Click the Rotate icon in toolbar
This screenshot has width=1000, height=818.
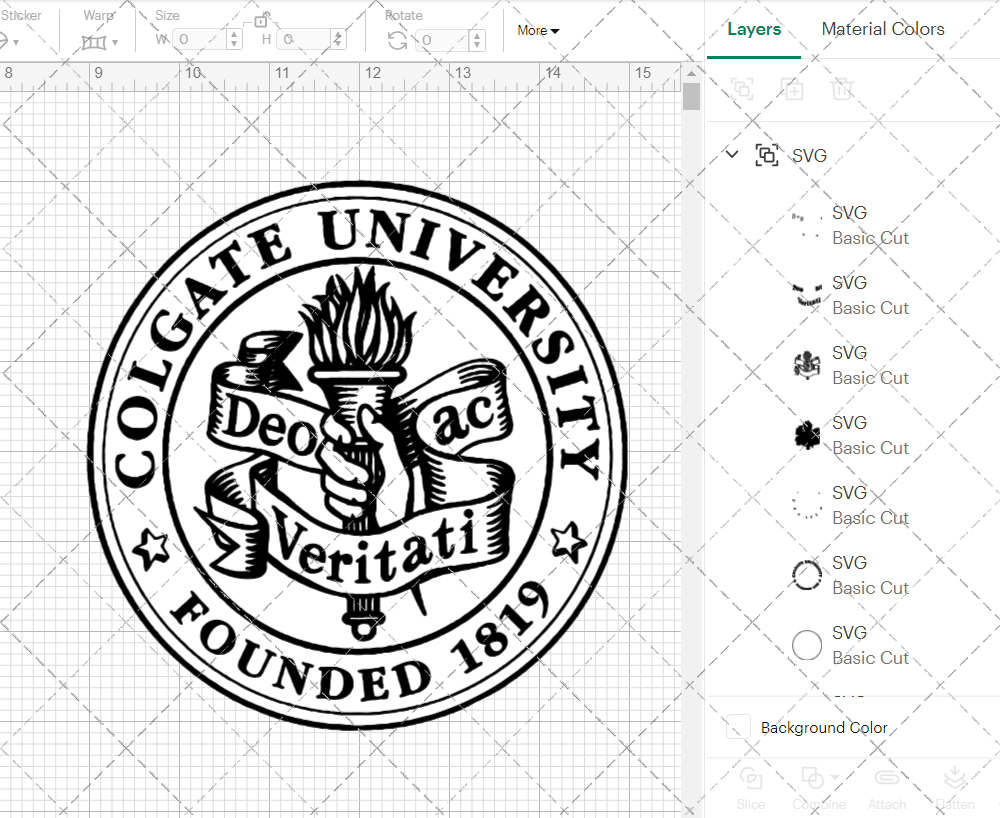click(397, 41)
